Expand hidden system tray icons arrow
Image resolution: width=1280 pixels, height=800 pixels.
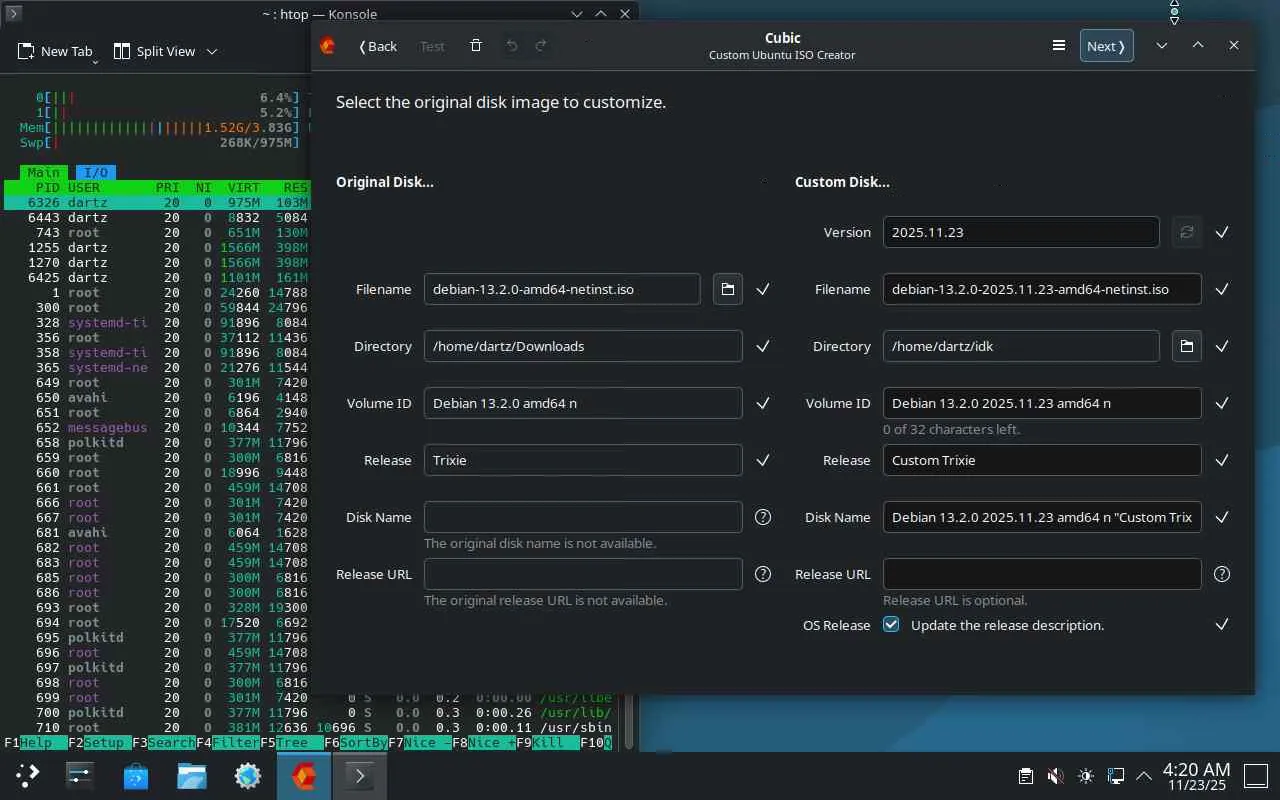tap(1145, 776)
